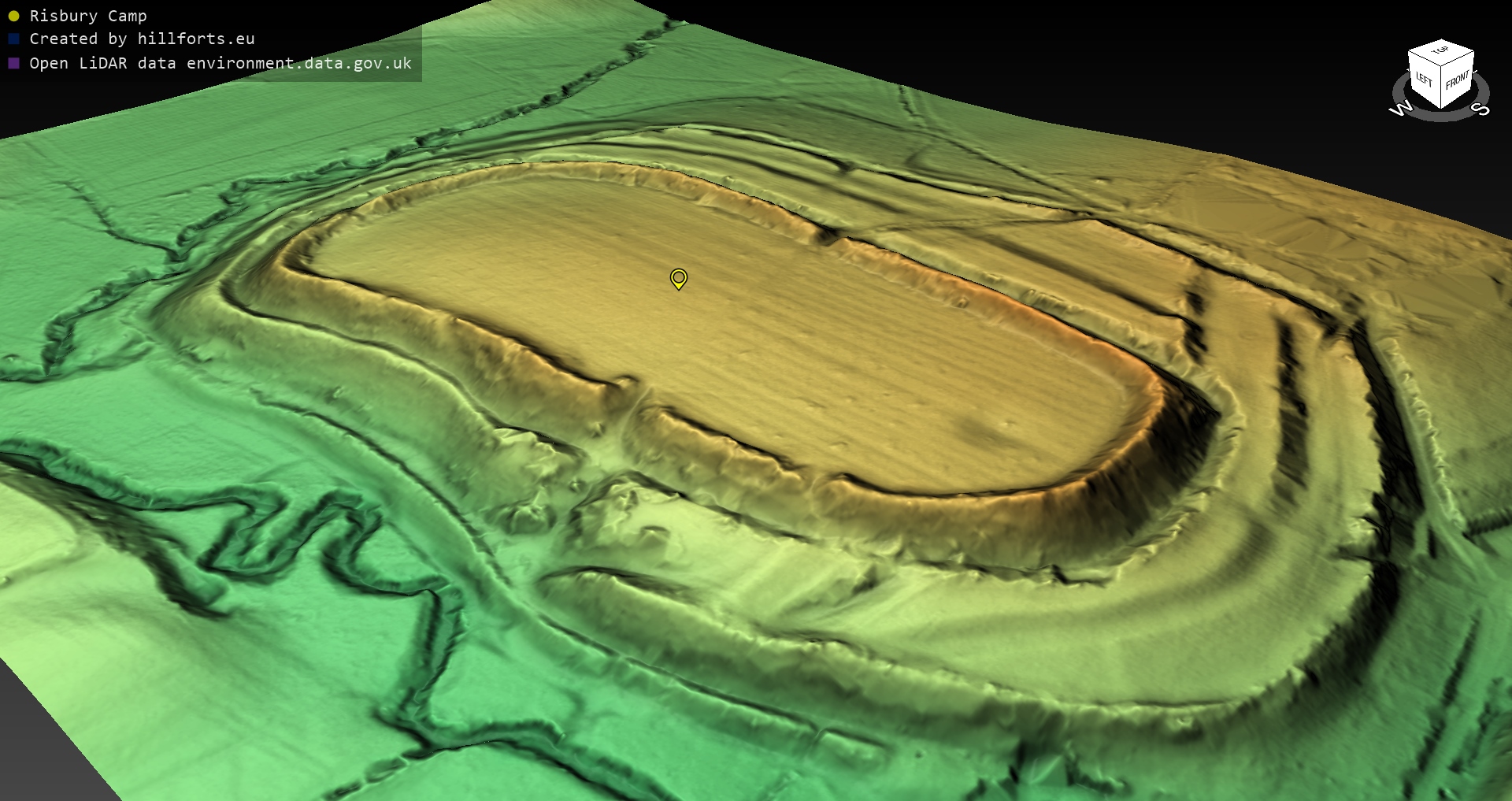Click the gray compass ring between W and S

click(1440, 117)
